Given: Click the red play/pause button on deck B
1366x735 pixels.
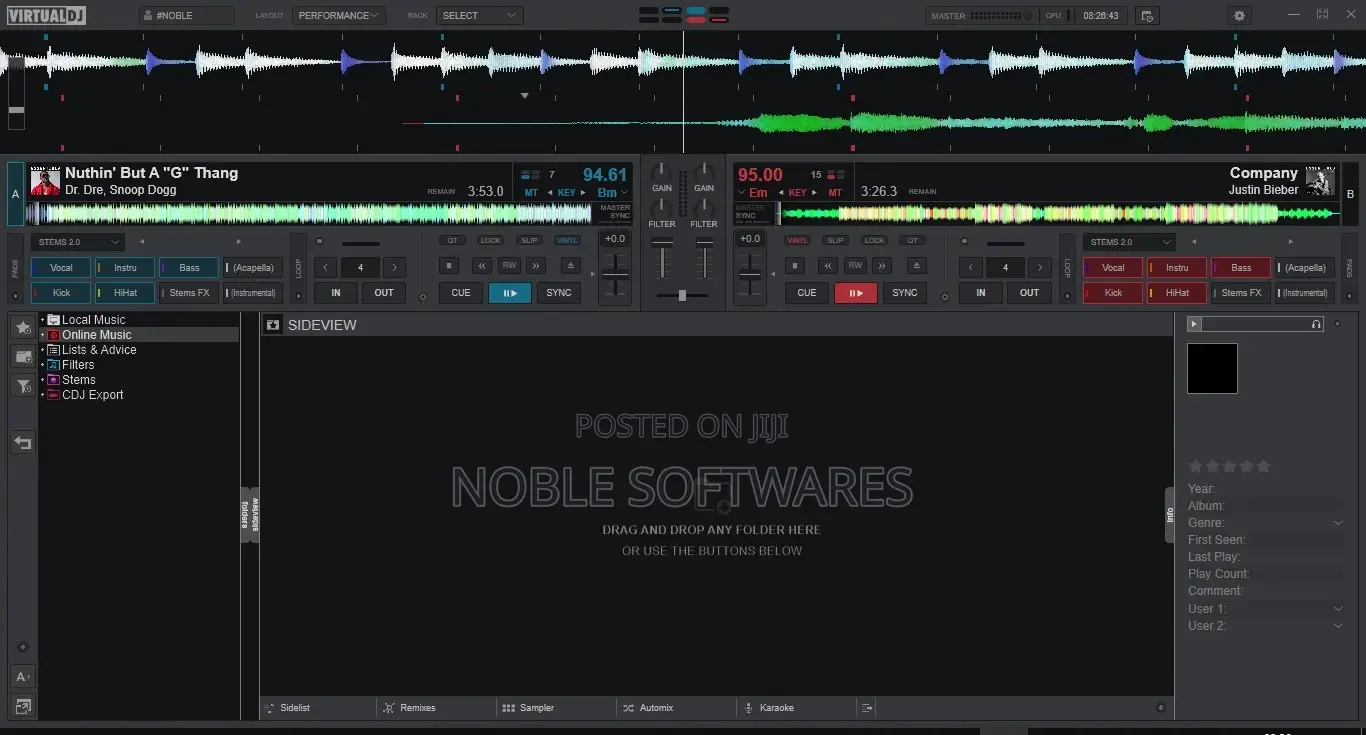Looking at the screenshot, I should pos(856,293).
